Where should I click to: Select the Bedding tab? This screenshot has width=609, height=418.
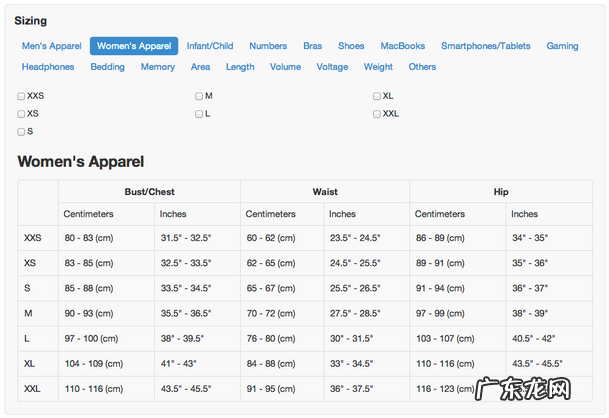tap(108, 67)
